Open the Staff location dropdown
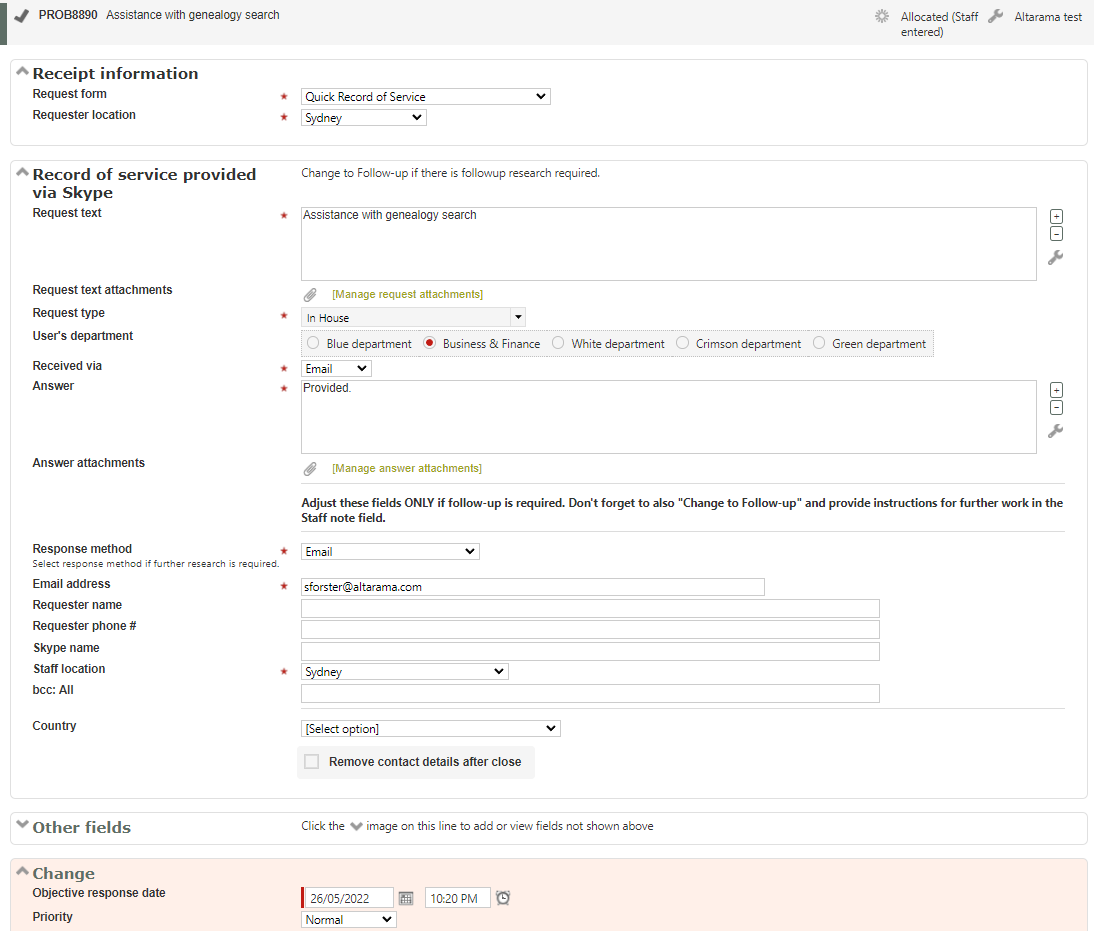1094x931 pixels. (405, 671)
